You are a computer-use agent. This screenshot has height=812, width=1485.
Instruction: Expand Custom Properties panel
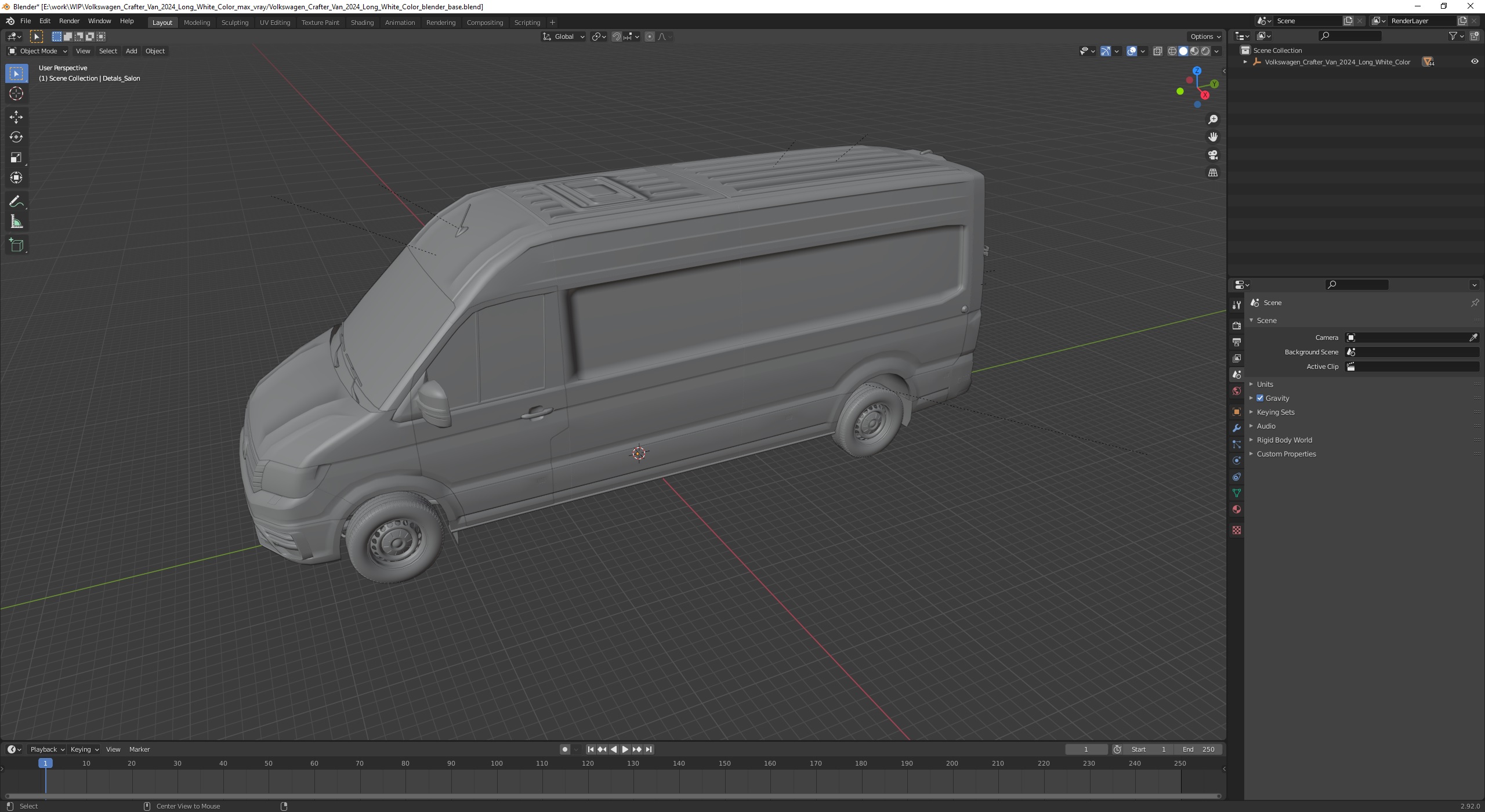(1286, 454)
